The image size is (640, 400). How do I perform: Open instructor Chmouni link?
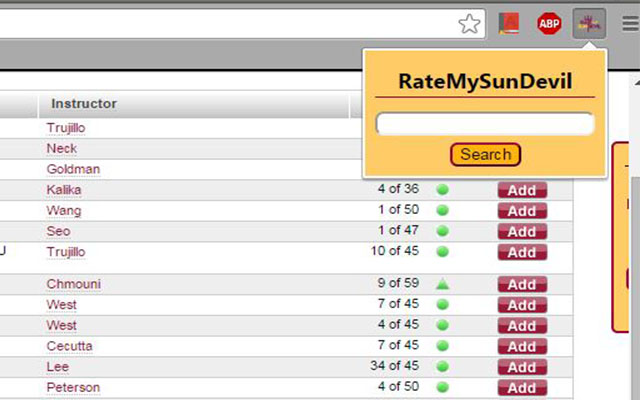73,284
